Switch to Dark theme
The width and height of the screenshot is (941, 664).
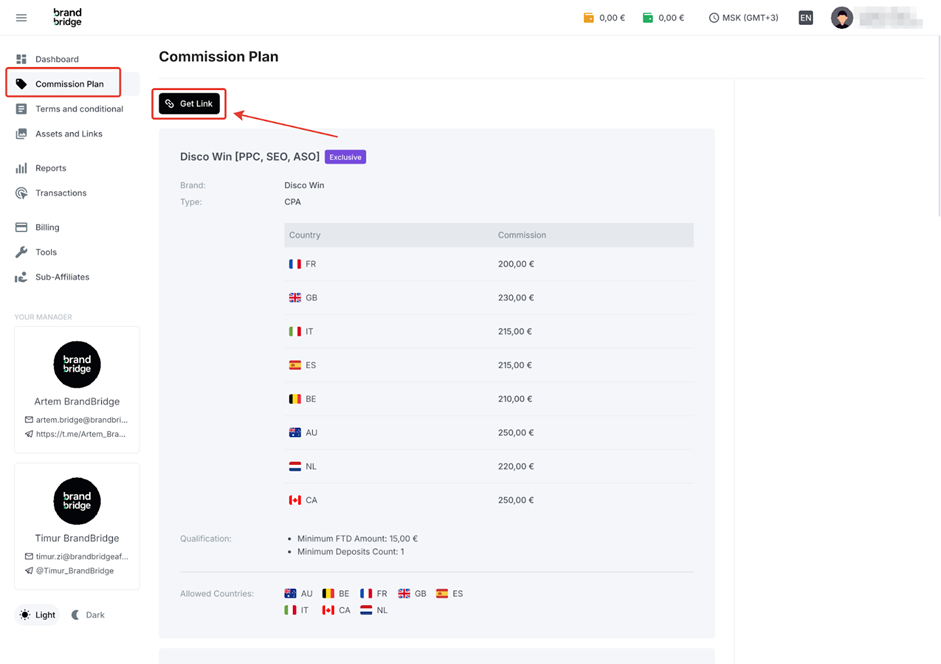point(88,615)
